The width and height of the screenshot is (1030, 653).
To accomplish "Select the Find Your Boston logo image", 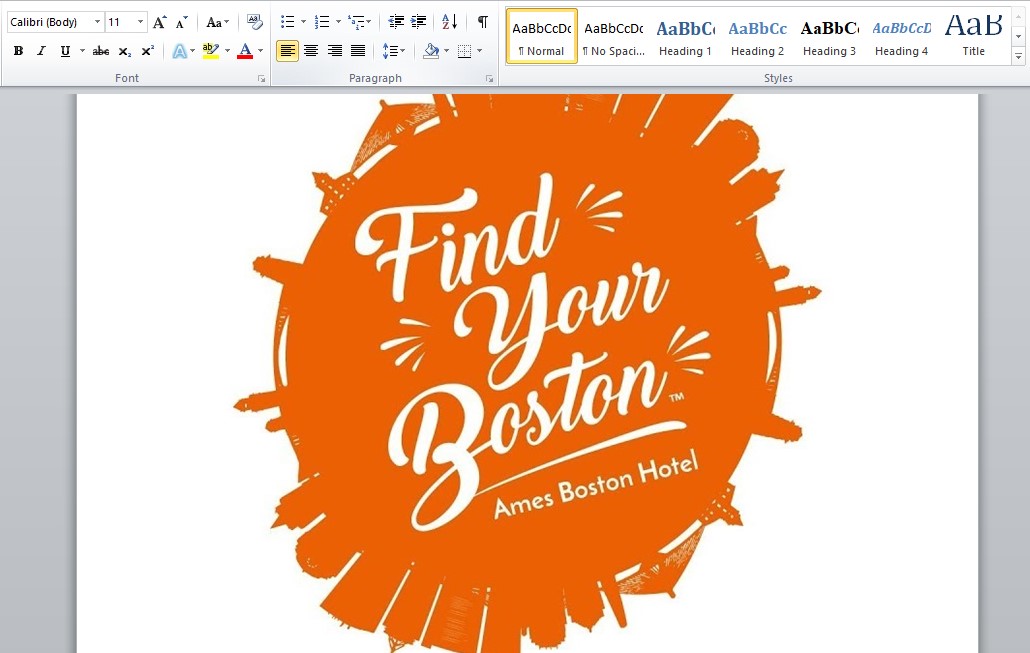I will point(527,373).
